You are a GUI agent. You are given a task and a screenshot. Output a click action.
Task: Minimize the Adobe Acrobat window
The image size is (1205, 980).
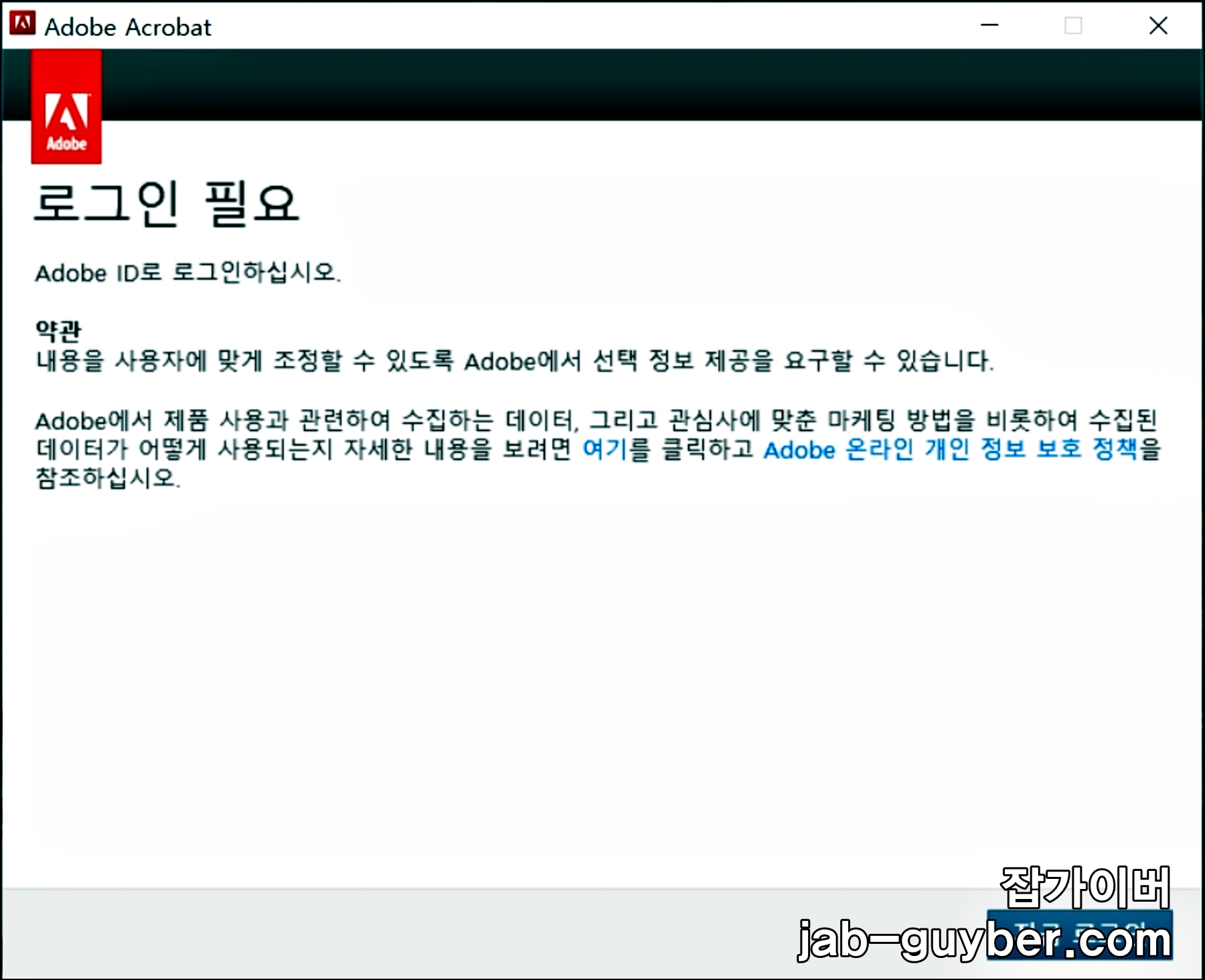click(989, 25)
